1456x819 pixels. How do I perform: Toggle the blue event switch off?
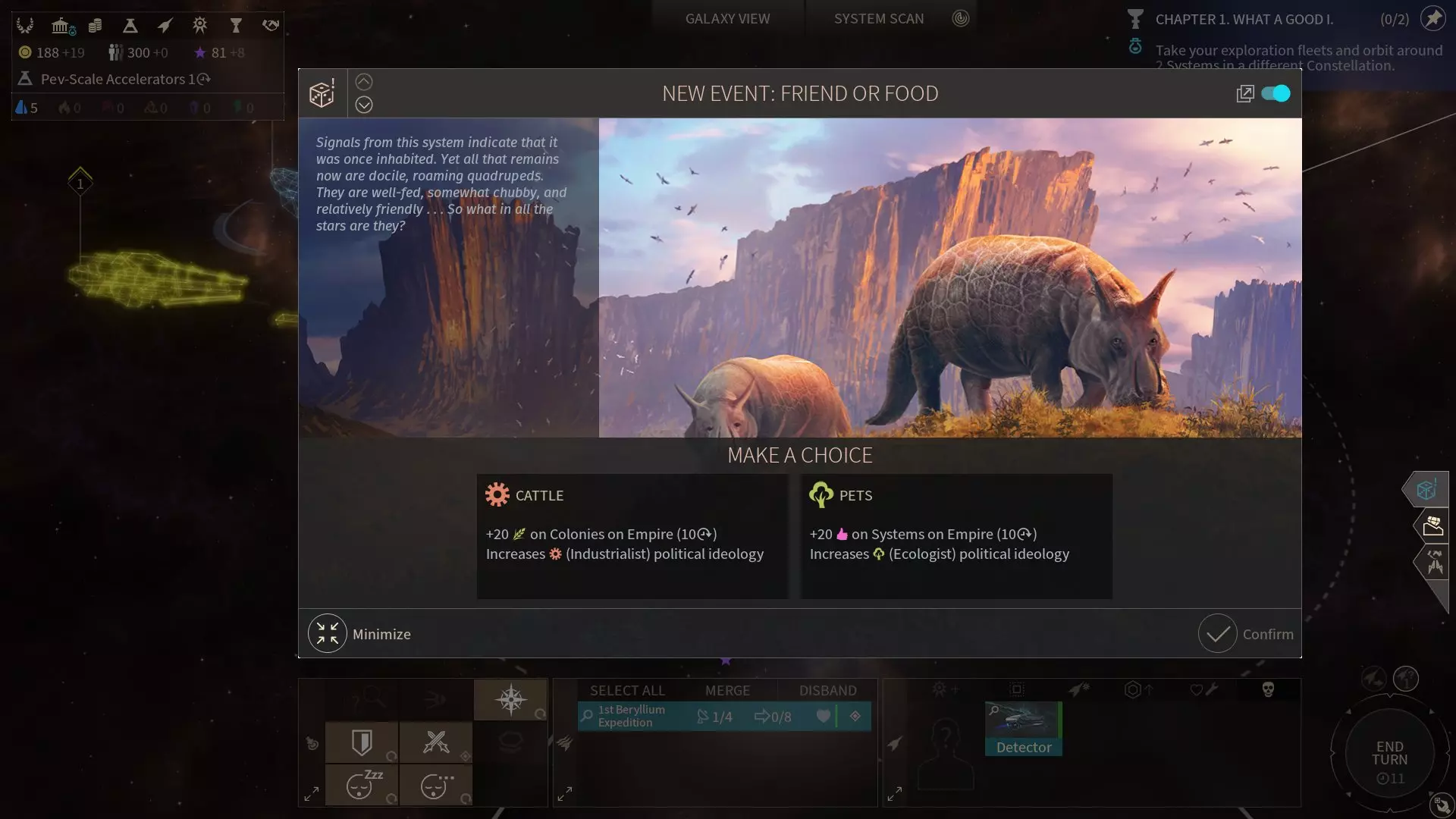[1276, 93]
